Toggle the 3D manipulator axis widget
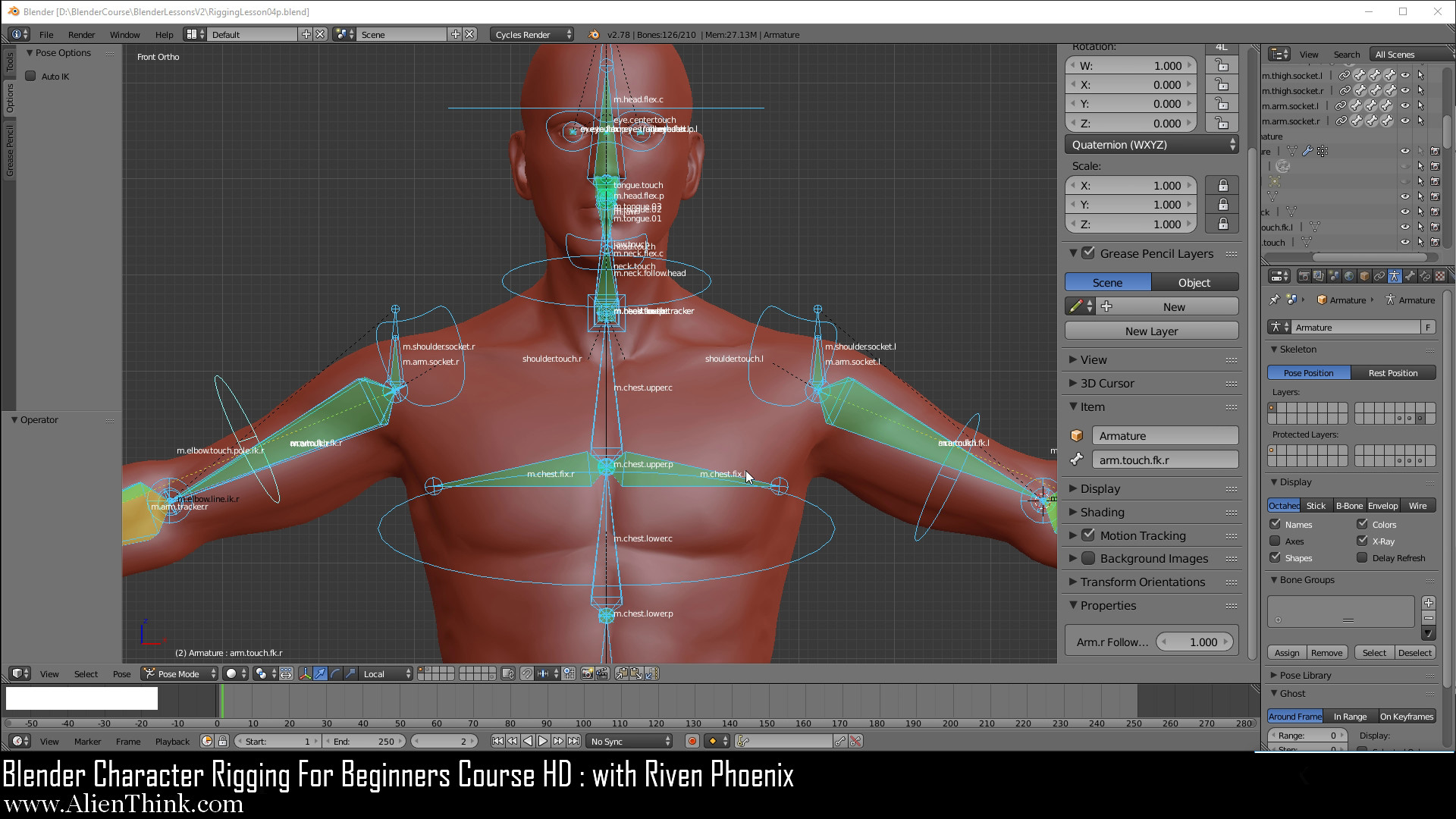 pyautogui.click(x=305, y=673)
